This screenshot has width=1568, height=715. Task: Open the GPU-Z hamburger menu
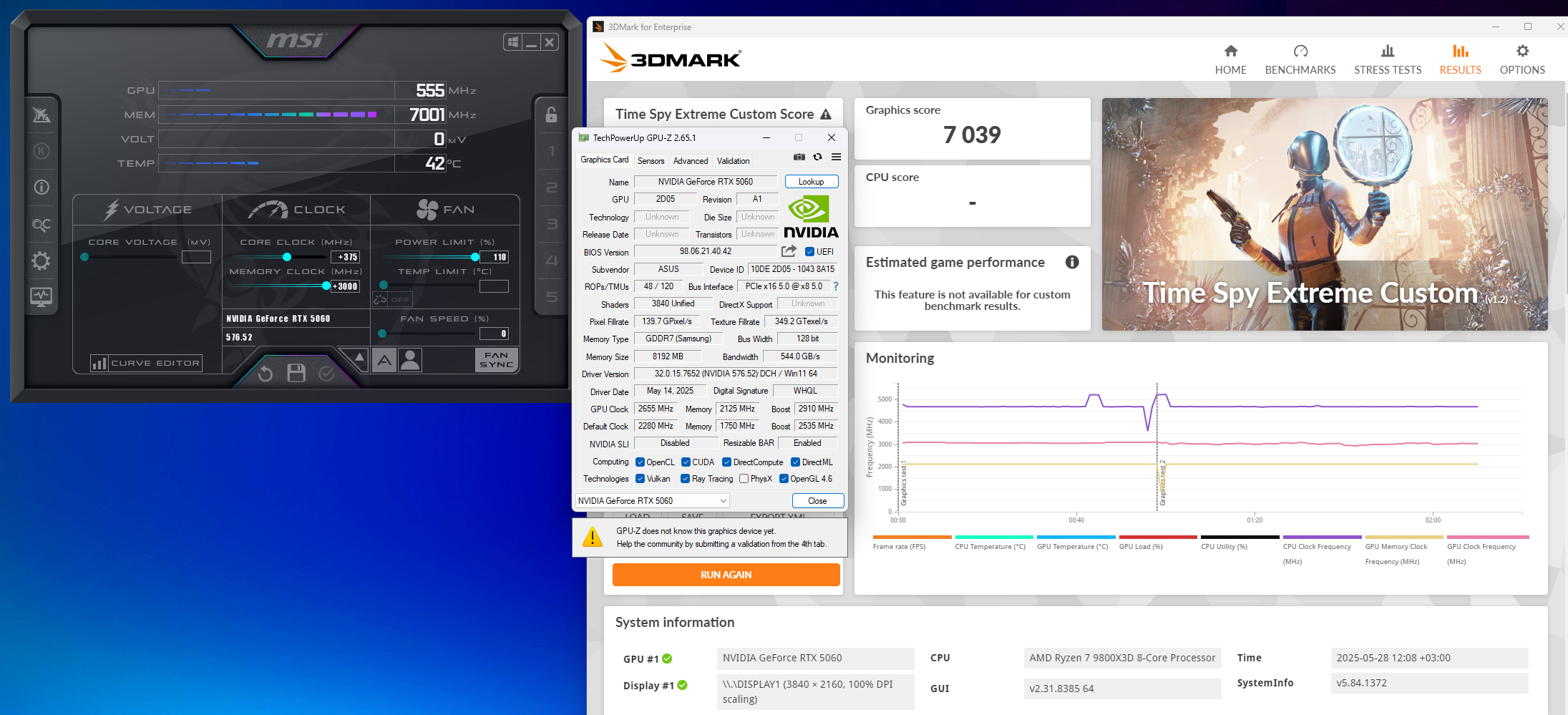coord(836,157)
